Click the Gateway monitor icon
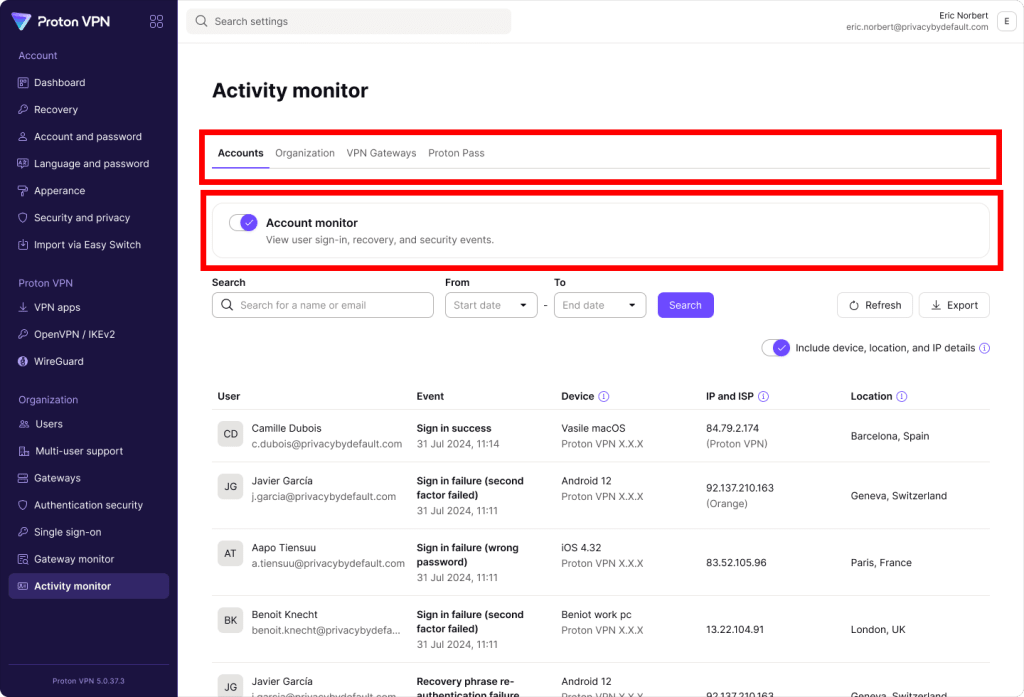Image resolution: width=1024 pixels, height=697 pixels. (x=23, y=559)
